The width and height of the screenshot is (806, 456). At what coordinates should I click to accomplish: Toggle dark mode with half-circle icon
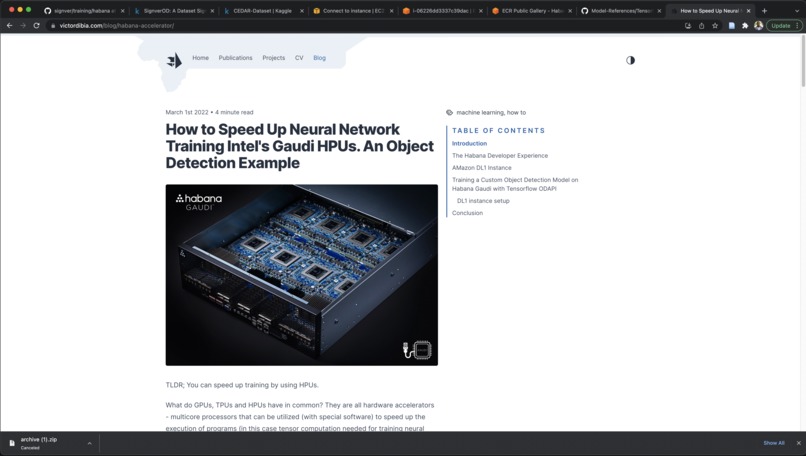630,60
